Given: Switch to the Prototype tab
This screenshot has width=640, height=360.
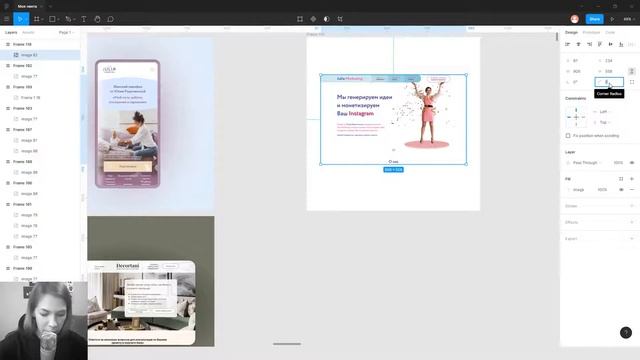Looking at the screenshot, I should click(591, 32).
